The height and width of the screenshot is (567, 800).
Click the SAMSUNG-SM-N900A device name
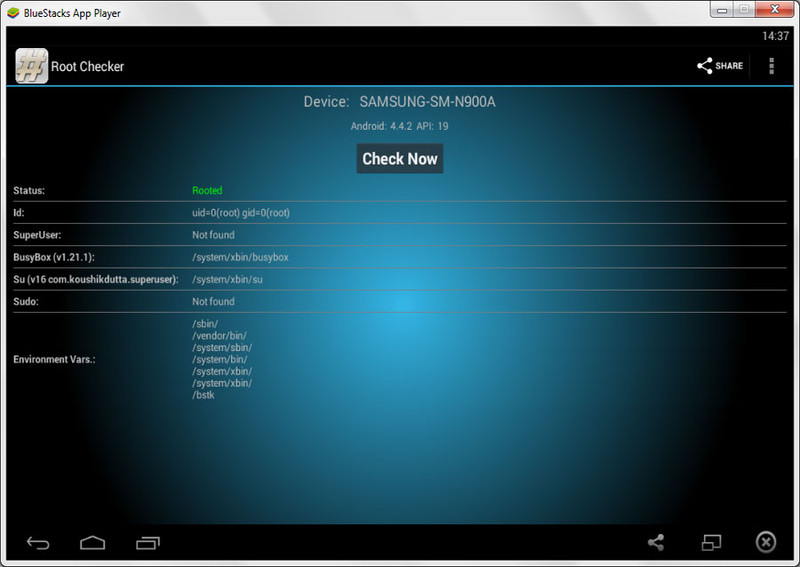428,102
